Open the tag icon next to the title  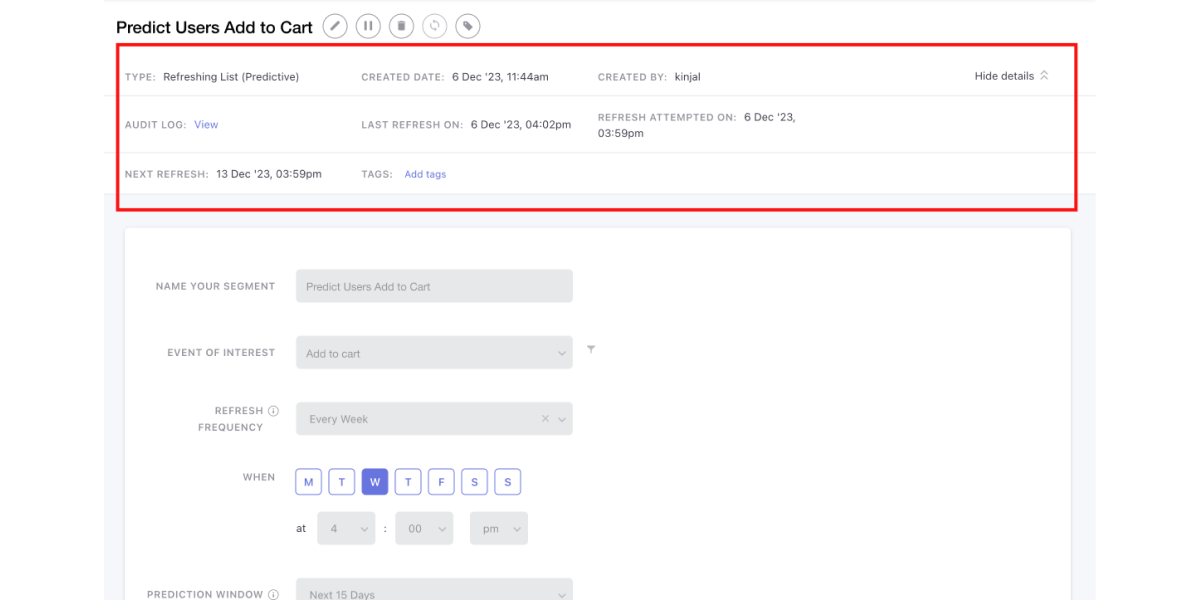click(x=467, y=27)
